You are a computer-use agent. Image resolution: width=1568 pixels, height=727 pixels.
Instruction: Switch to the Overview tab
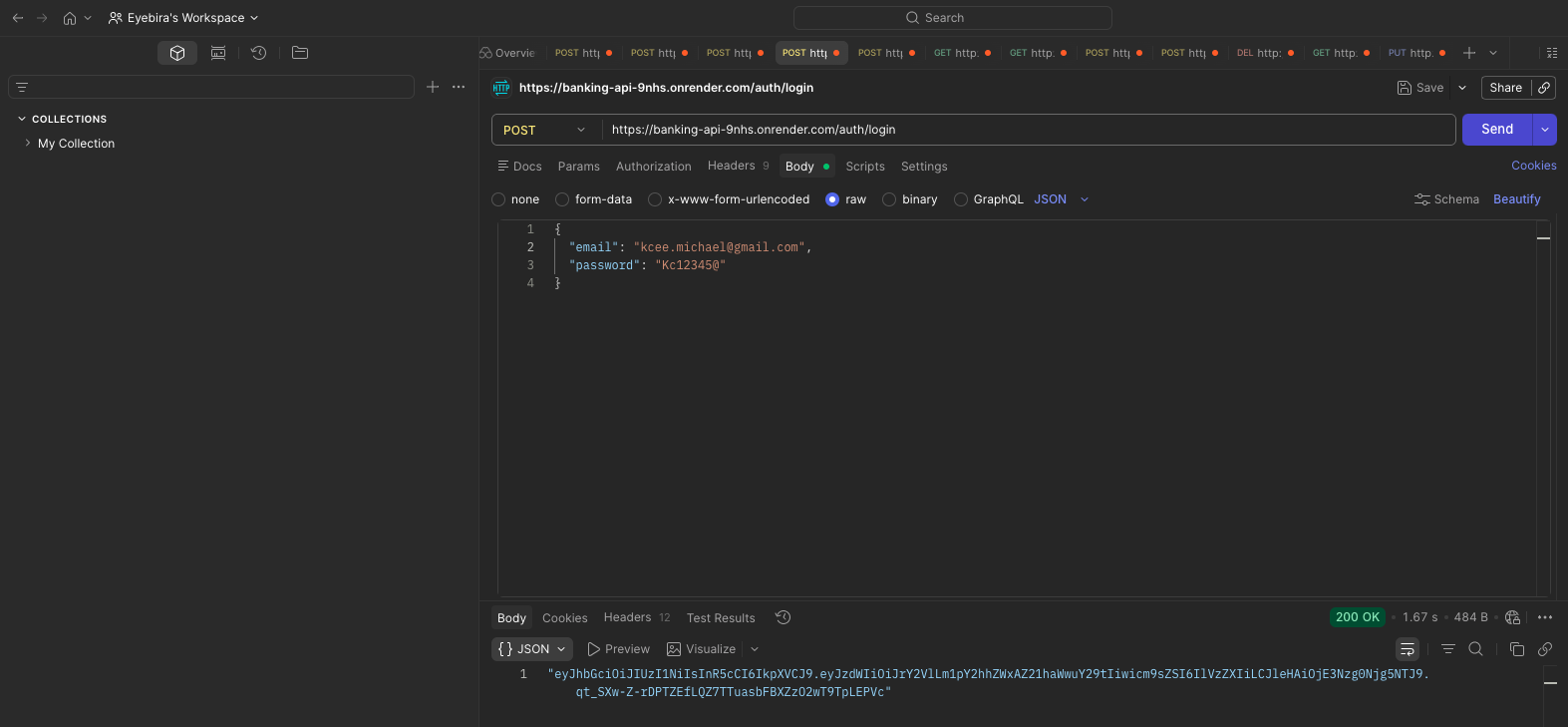pyautogui.click(x=507, y=53)
